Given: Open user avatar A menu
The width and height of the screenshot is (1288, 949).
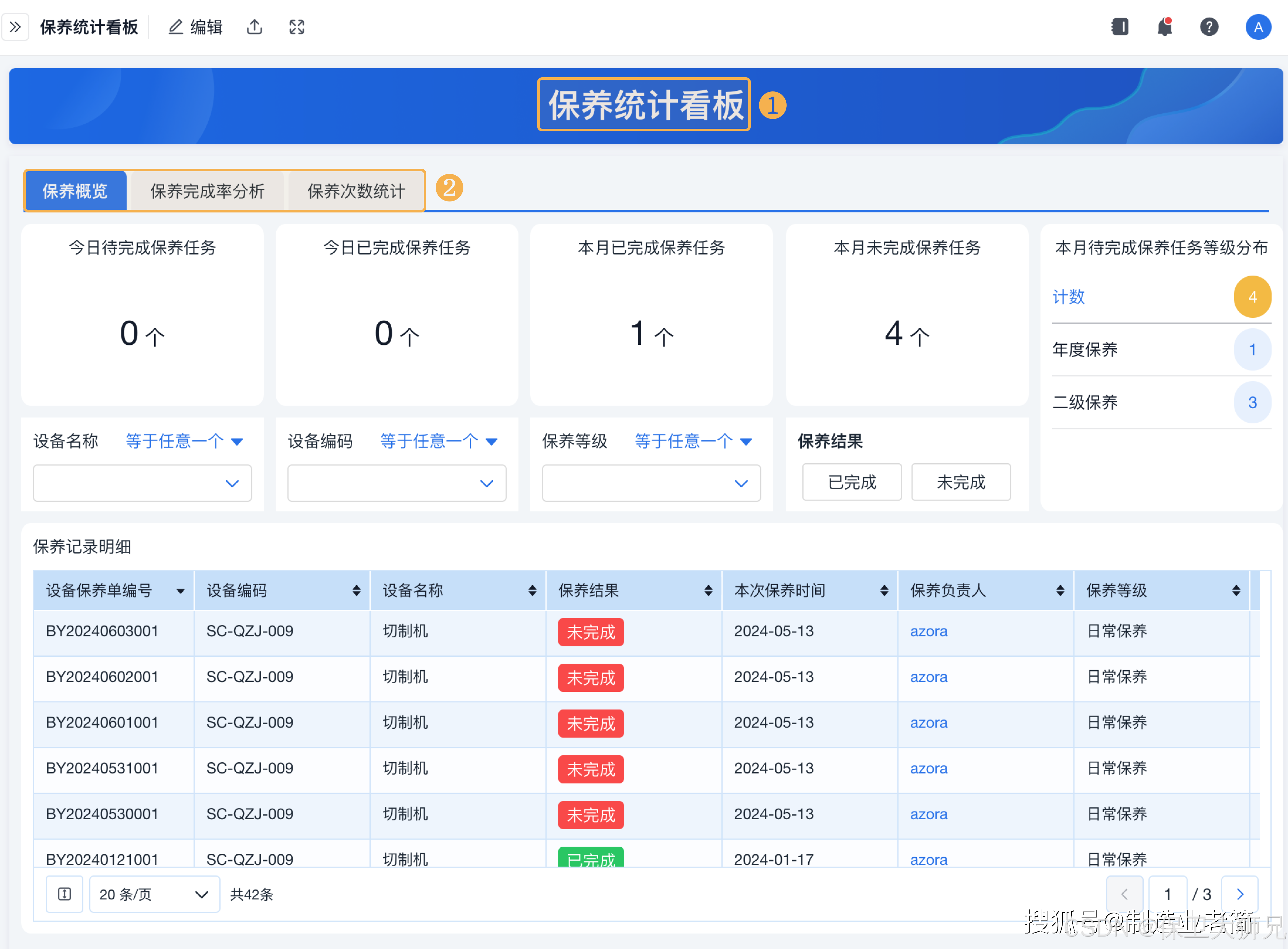Looking at the screenshot, I should tap(1258, 27).
